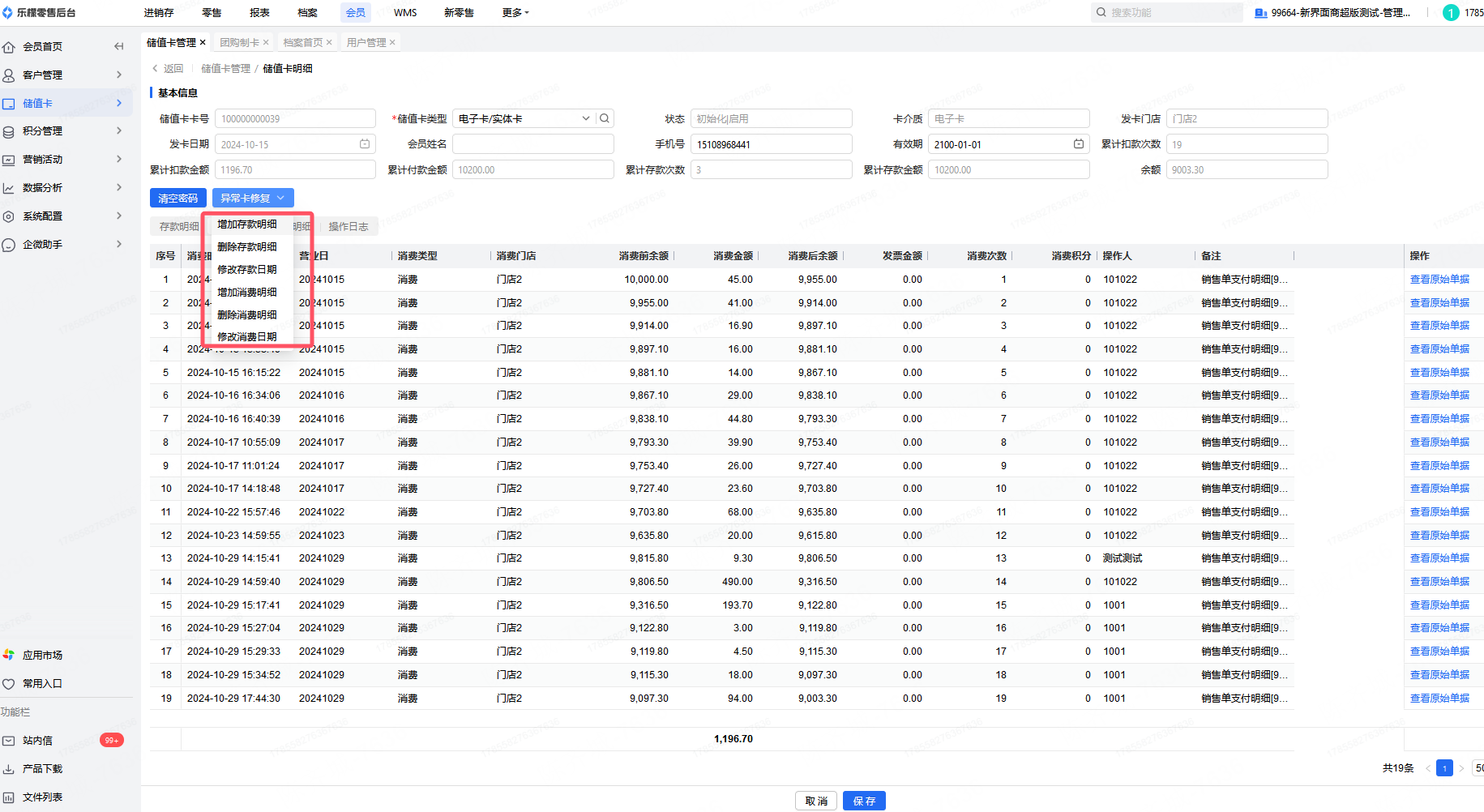Click the 清空密码 button

[178, 198]
